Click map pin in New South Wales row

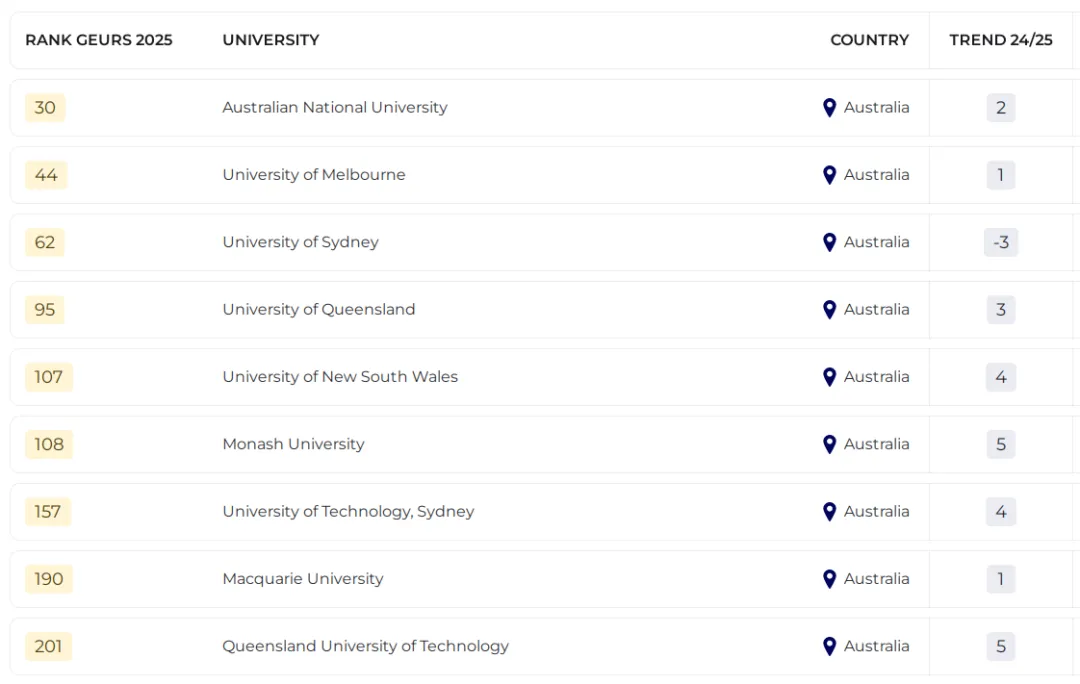click(x=829, y=377)
